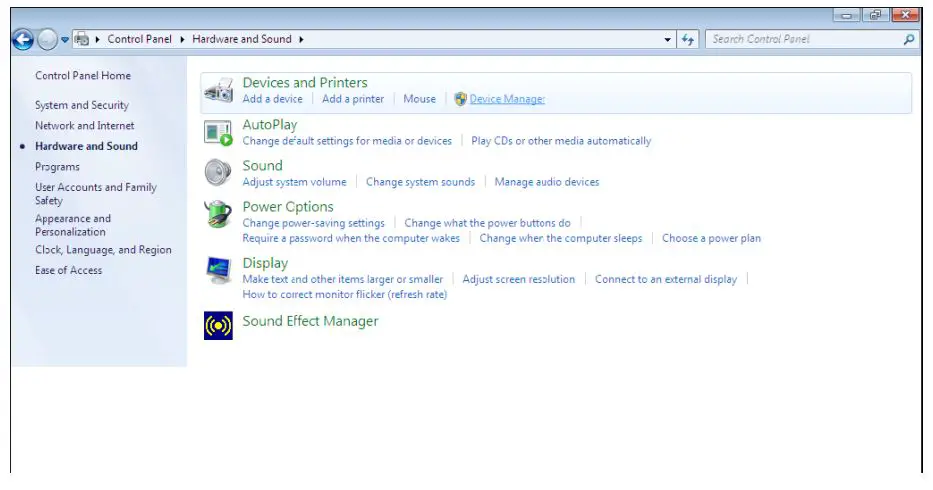Click the Sound speaker icon

coord(218,173)
